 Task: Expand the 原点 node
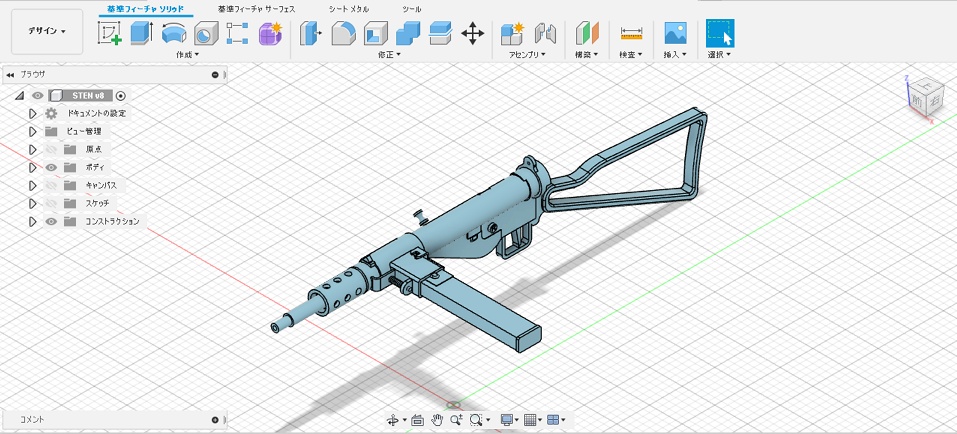coord(33,150)
